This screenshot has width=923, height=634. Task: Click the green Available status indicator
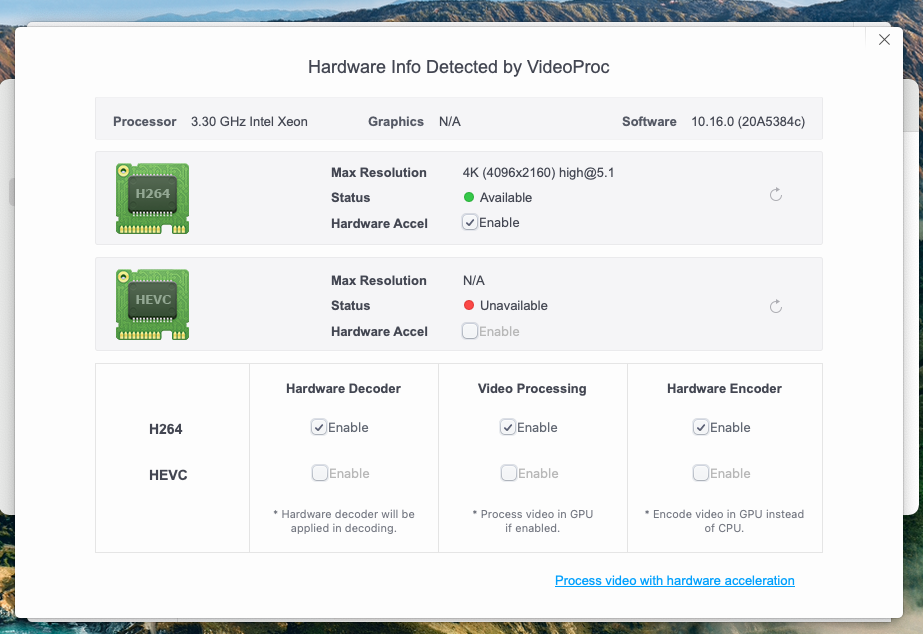click(469, 197)
